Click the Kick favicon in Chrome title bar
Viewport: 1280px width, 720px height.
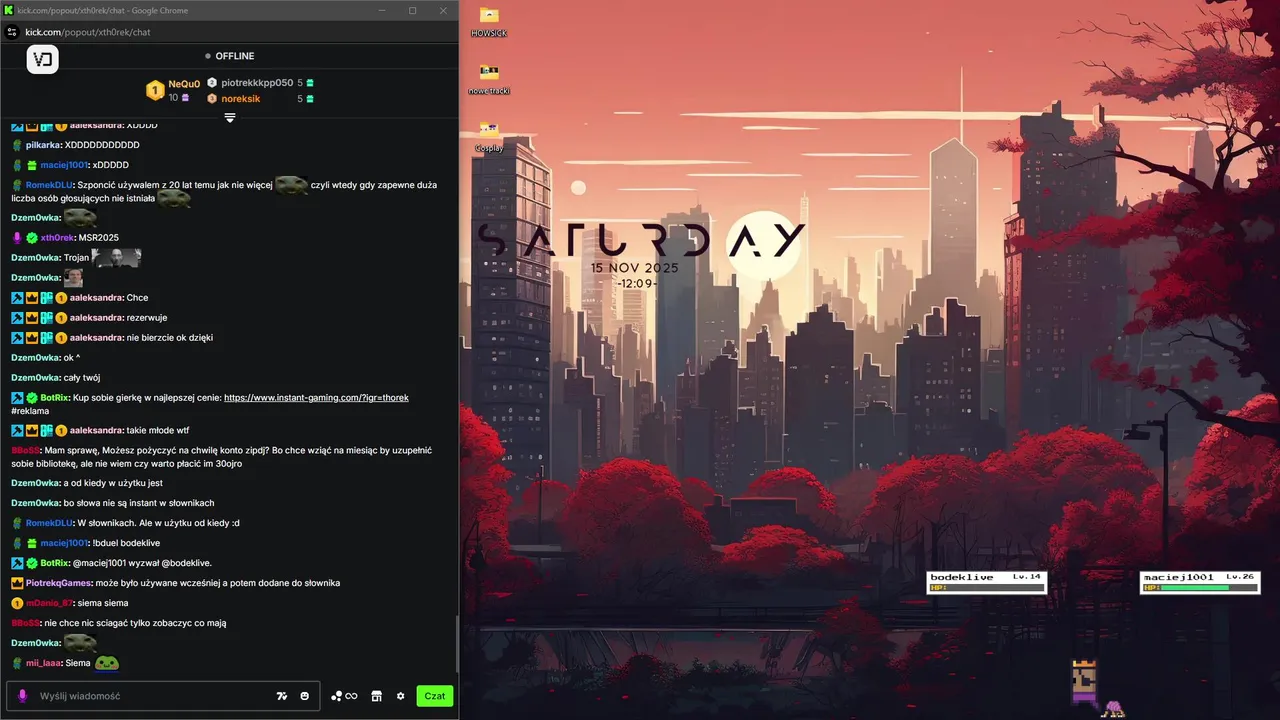pos(9,10)
